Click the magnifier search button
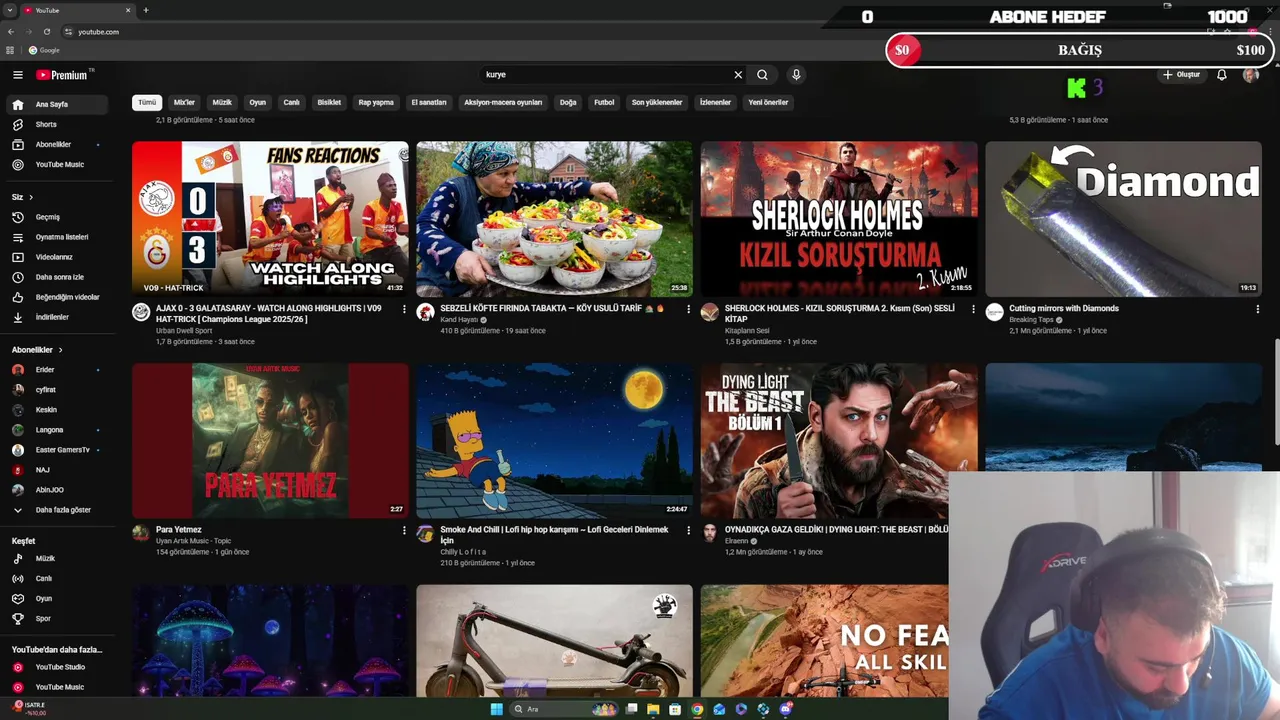 point(762,75)
